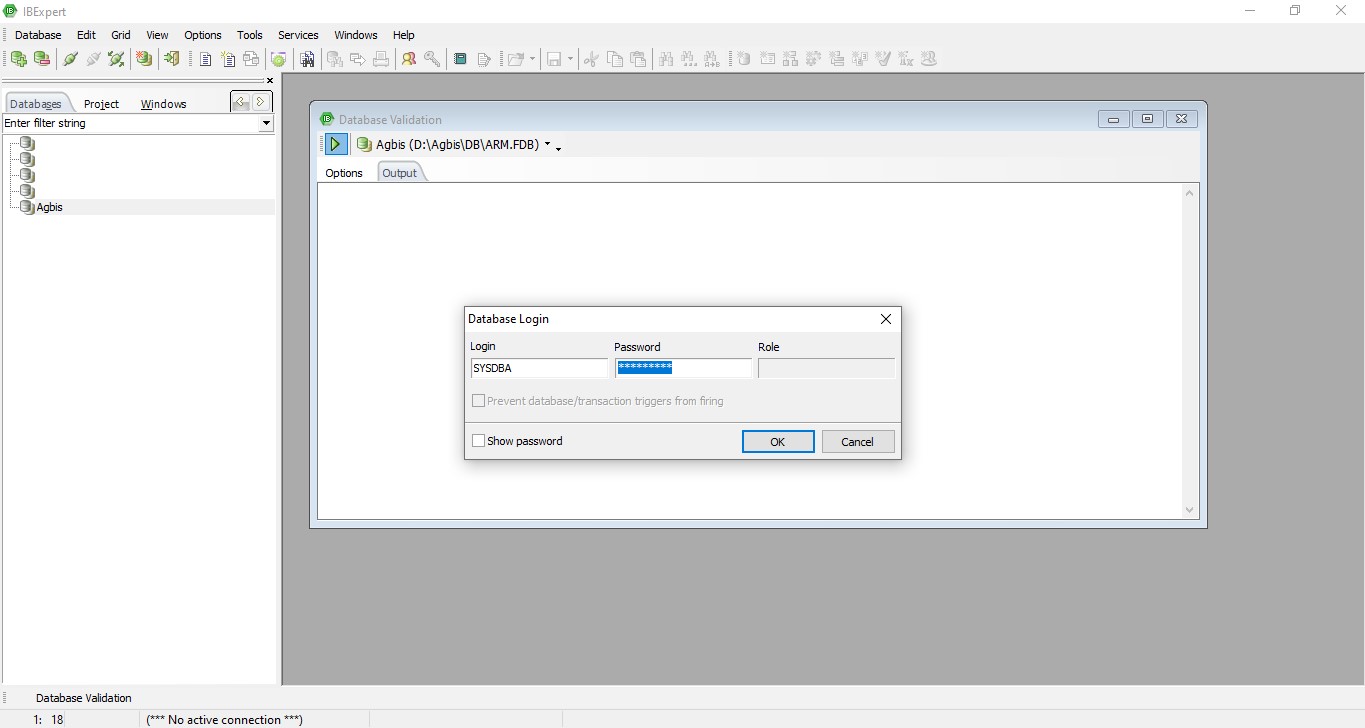Click the printer icon in toolbar

[x=381, y=59]
